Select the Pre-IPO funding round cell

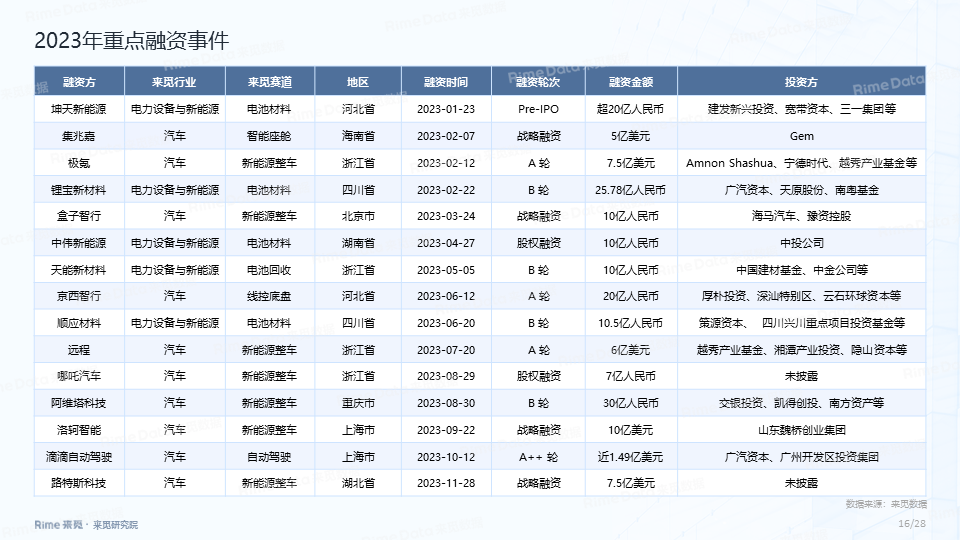[x=538, y=109]
